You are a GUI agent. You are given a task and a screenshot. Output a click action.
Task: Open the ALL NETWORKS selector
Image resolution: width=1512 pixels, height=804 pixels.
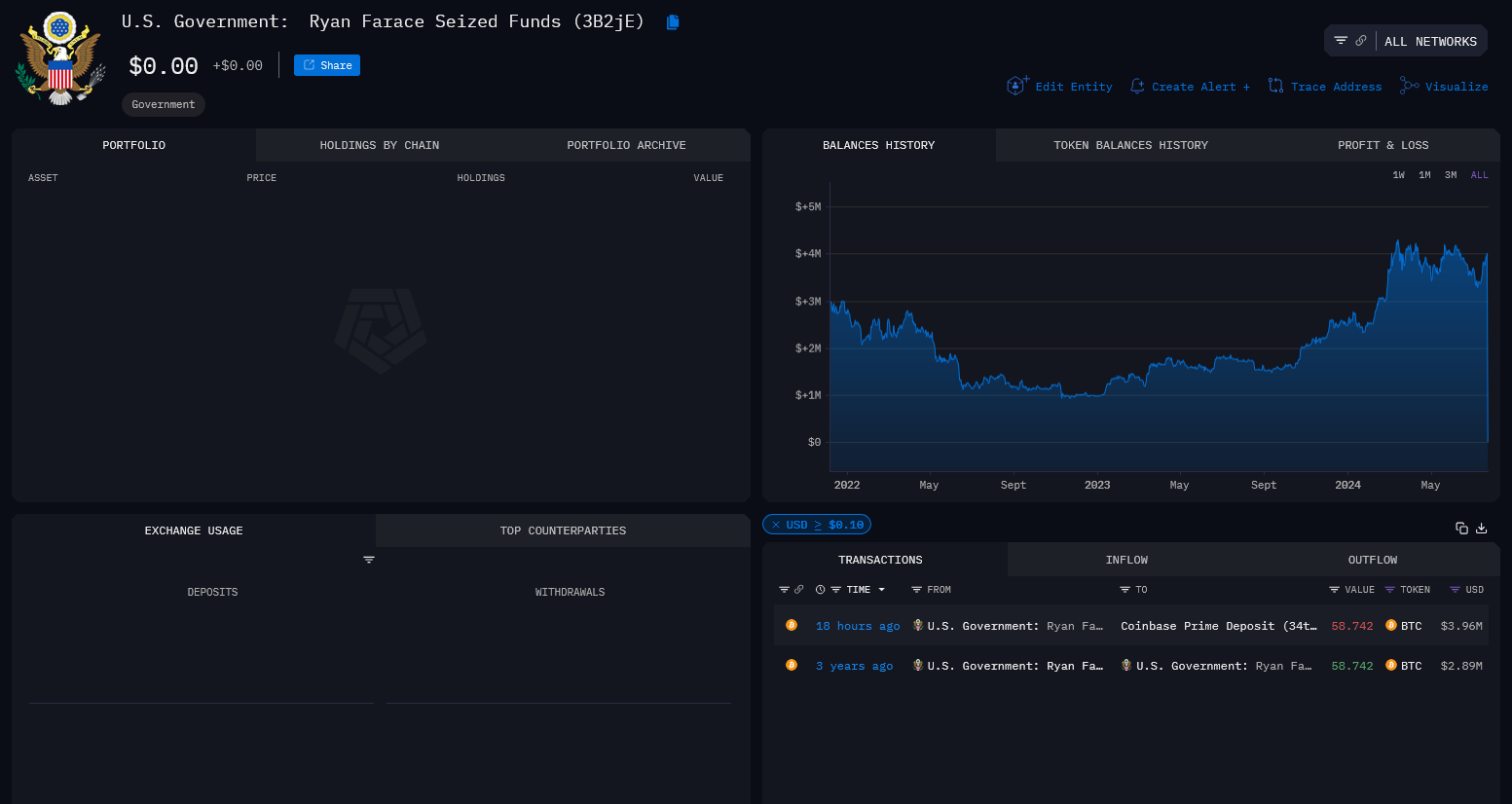1430,41
